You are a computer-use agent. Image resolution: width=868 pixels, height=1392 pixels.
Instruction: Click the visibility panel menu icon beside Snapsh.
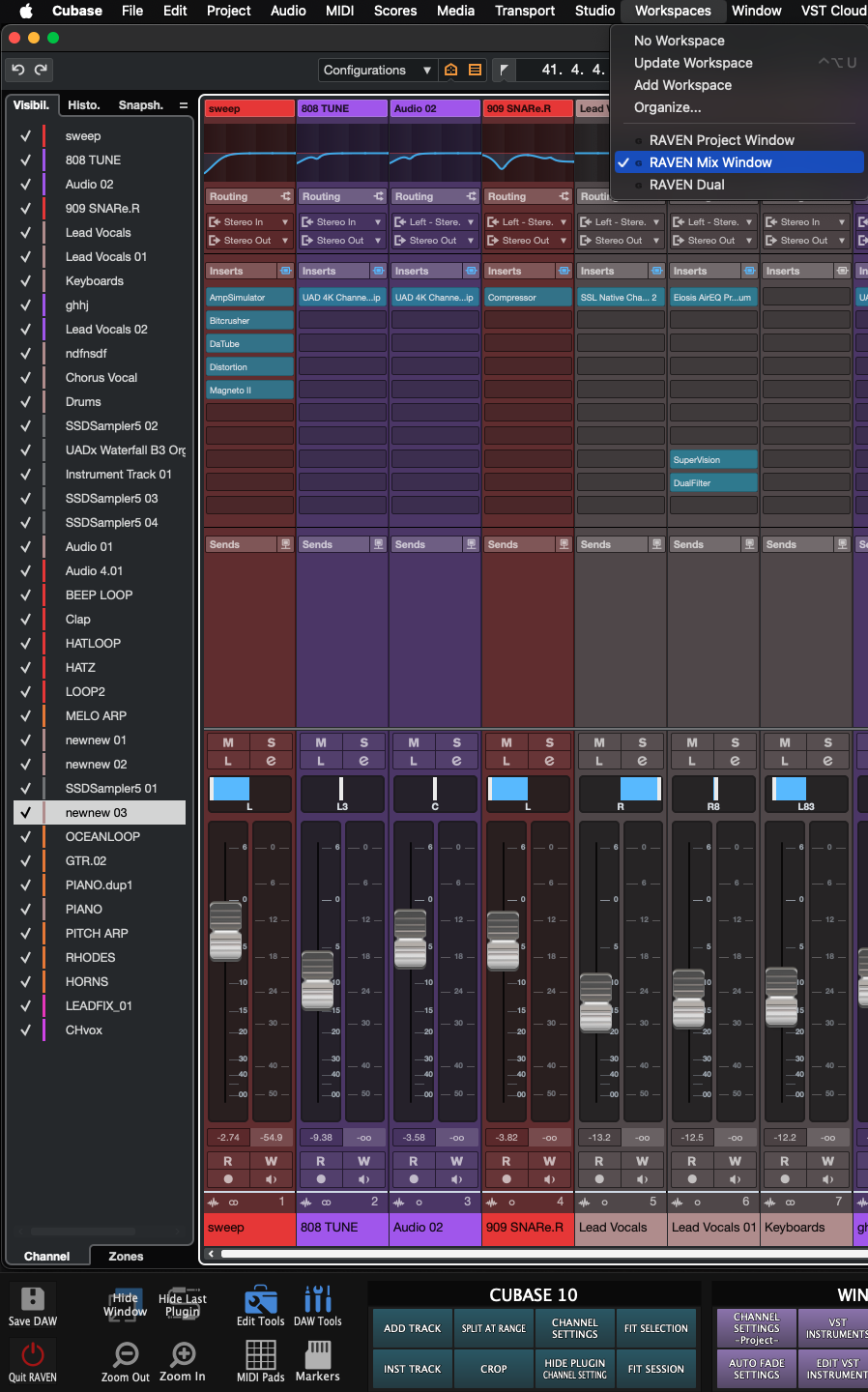tap(184, 105)
